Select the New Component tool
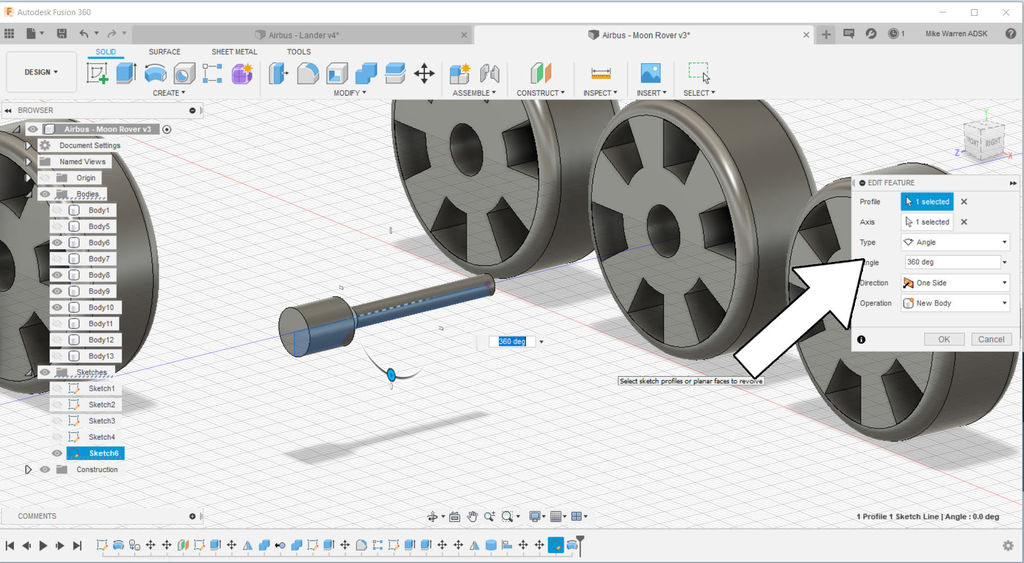Screen dimensions: 1024x563 tap(460, 73)
